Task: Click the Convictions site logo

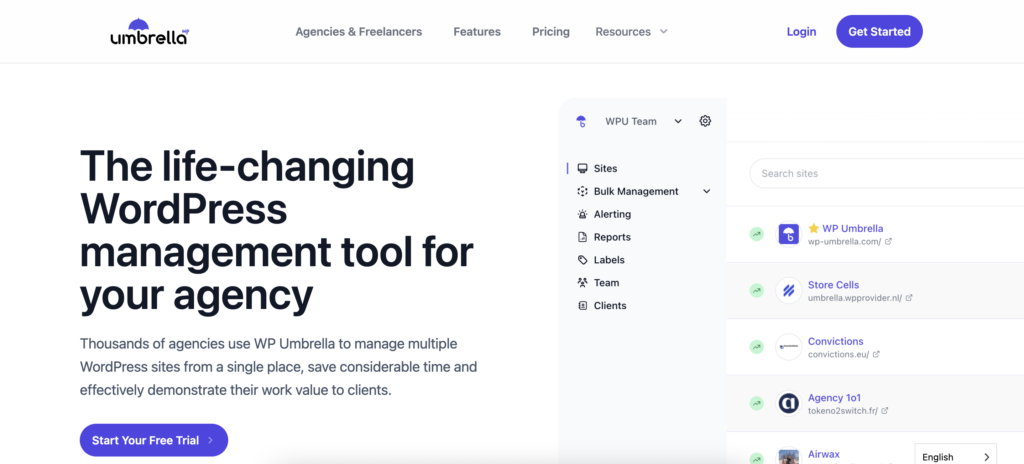Action: [788, 346]
